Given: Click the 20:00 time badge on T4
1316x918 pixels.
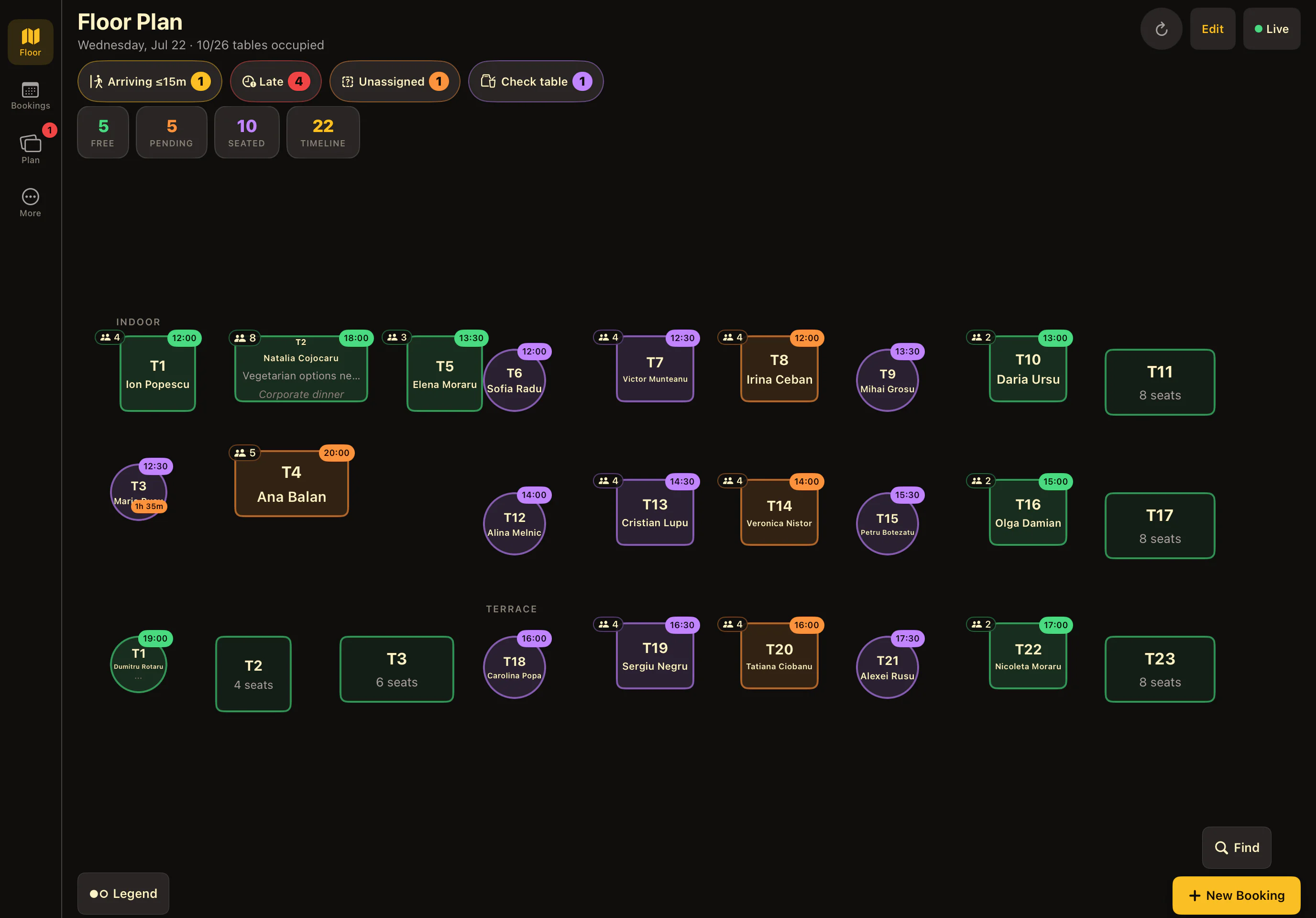Looking at the screenshot, I should [x=337, y=453].
